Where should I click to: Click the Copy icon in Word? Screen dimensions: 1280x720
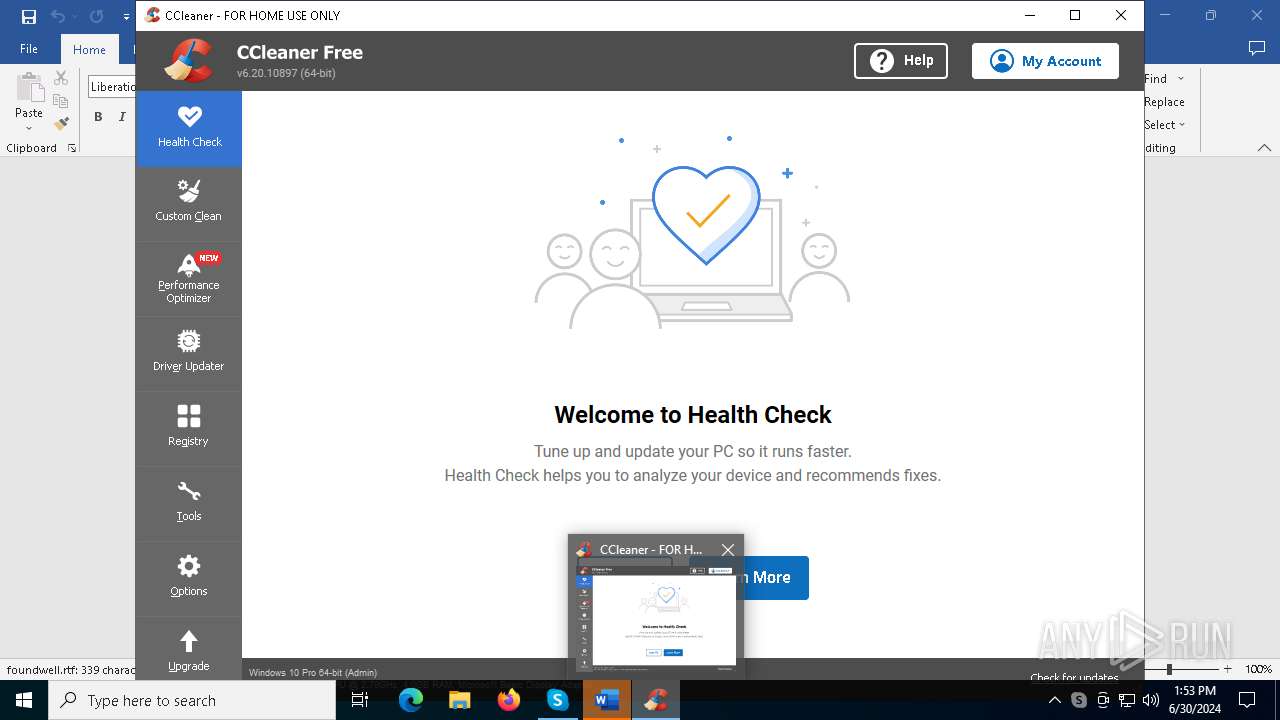(x=61, y=101)
